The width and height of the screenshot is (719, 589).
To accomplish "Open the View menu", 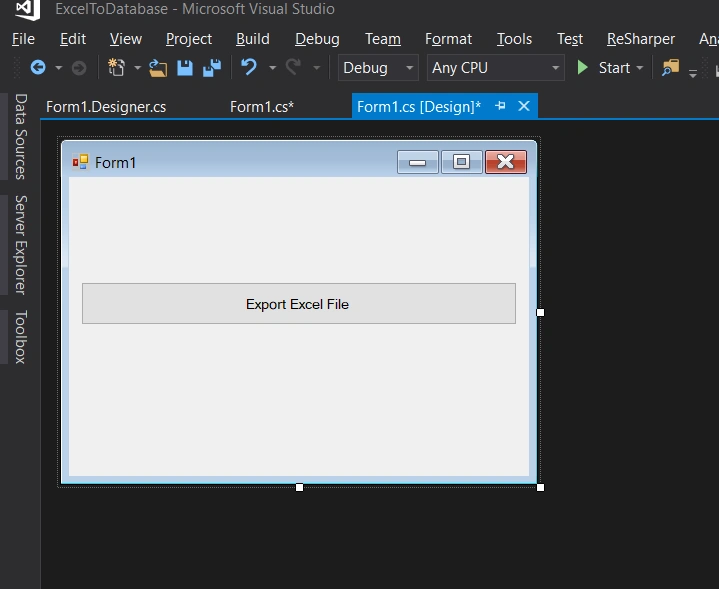I will [x=126, y=39].
